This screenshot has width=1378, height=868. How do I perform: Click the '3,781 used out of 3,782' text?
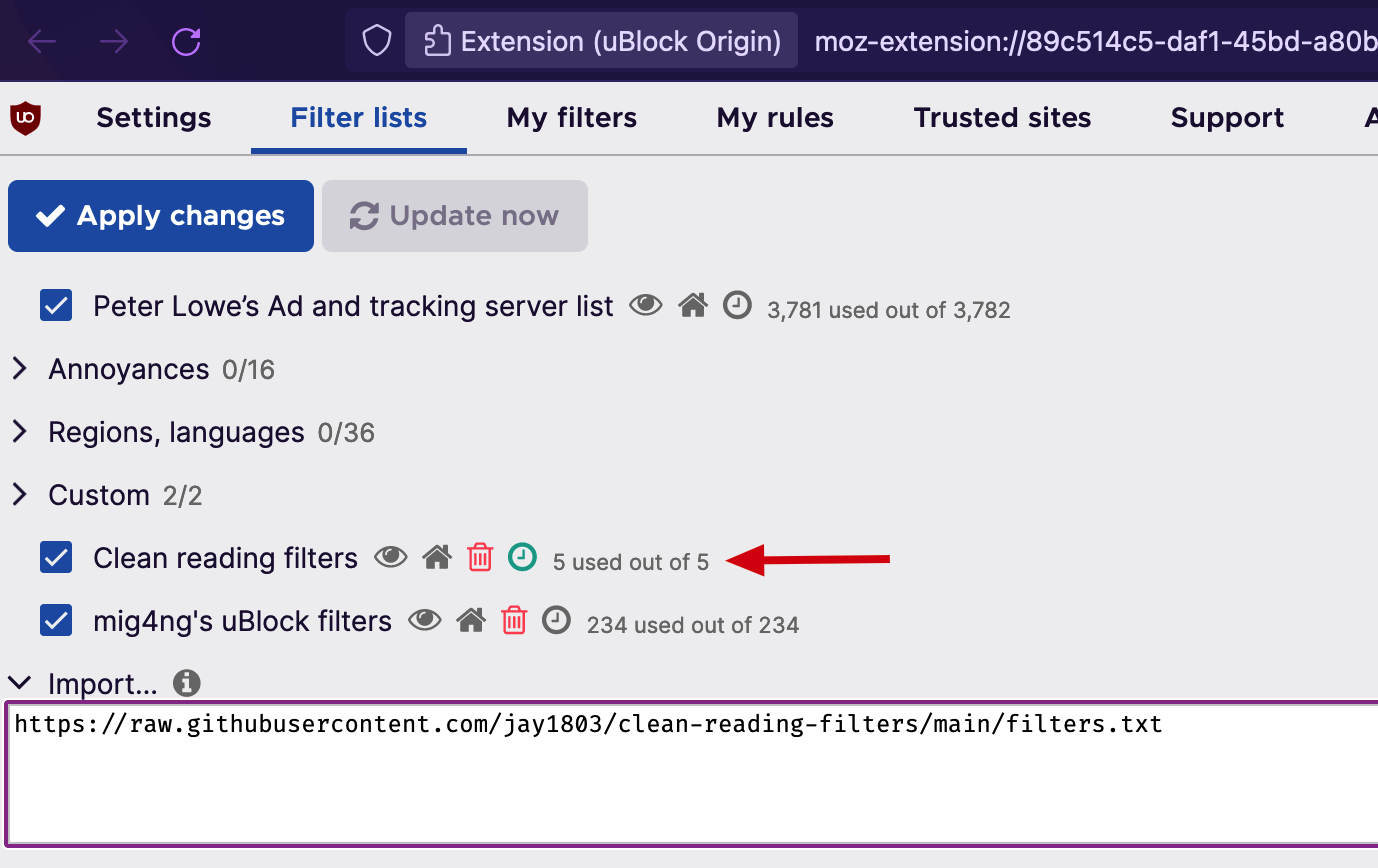tap(889, 310)
